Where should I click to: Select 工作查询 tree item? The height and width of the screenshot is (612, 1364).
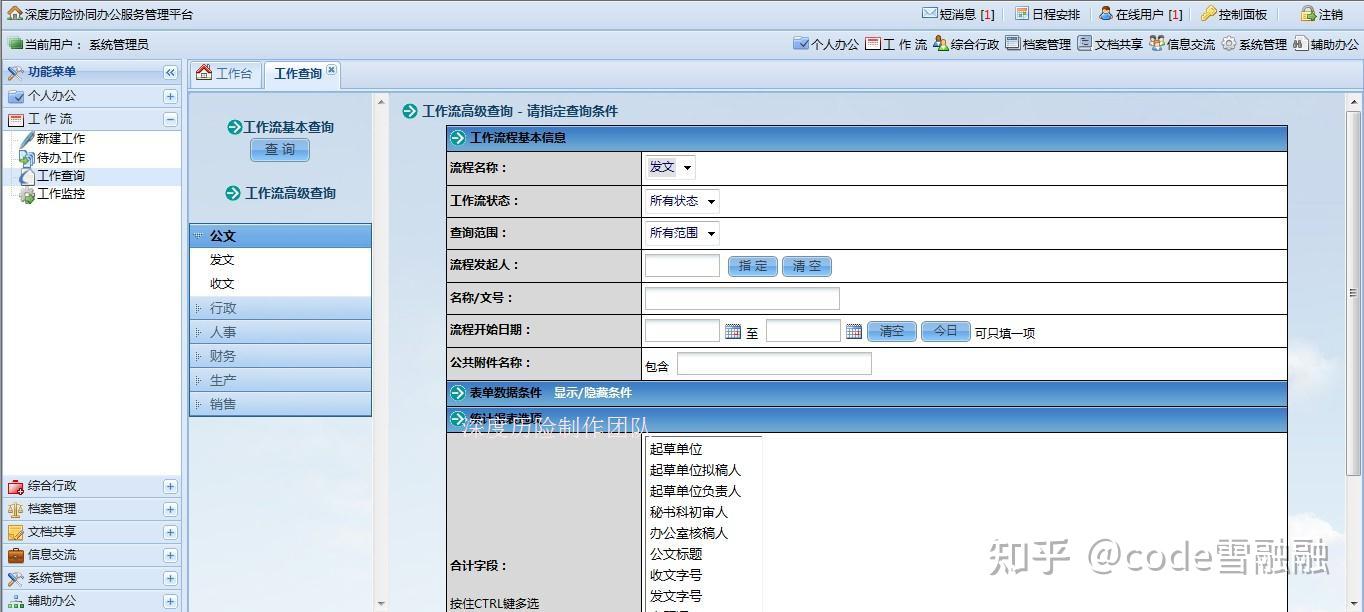61,176
